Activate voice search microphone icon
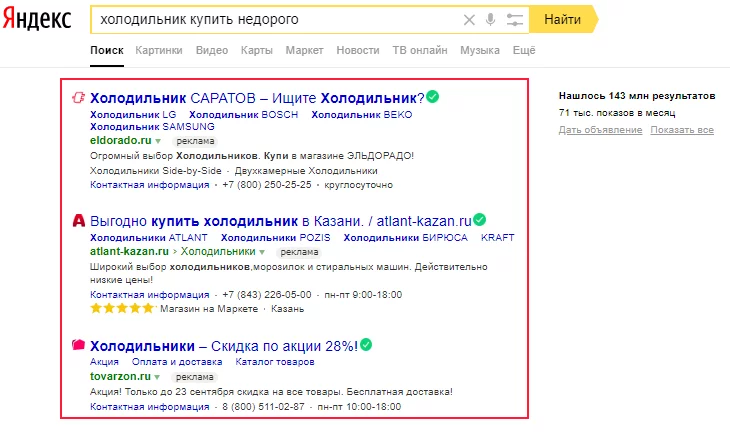Image resolution: width=730 pixels, height=433 pixels. pyautogui.click(x=490, y=20)
